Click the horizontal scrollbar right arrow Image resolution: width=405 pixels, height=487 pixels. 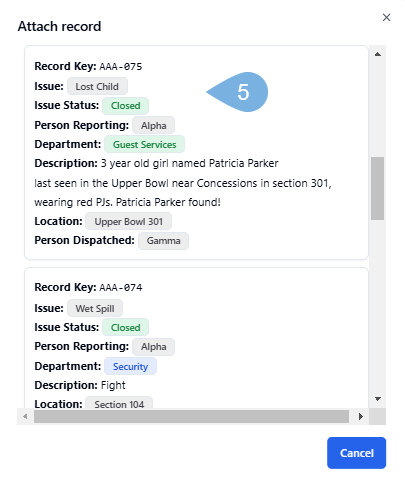pyautogui.click(x=361, y=416)
